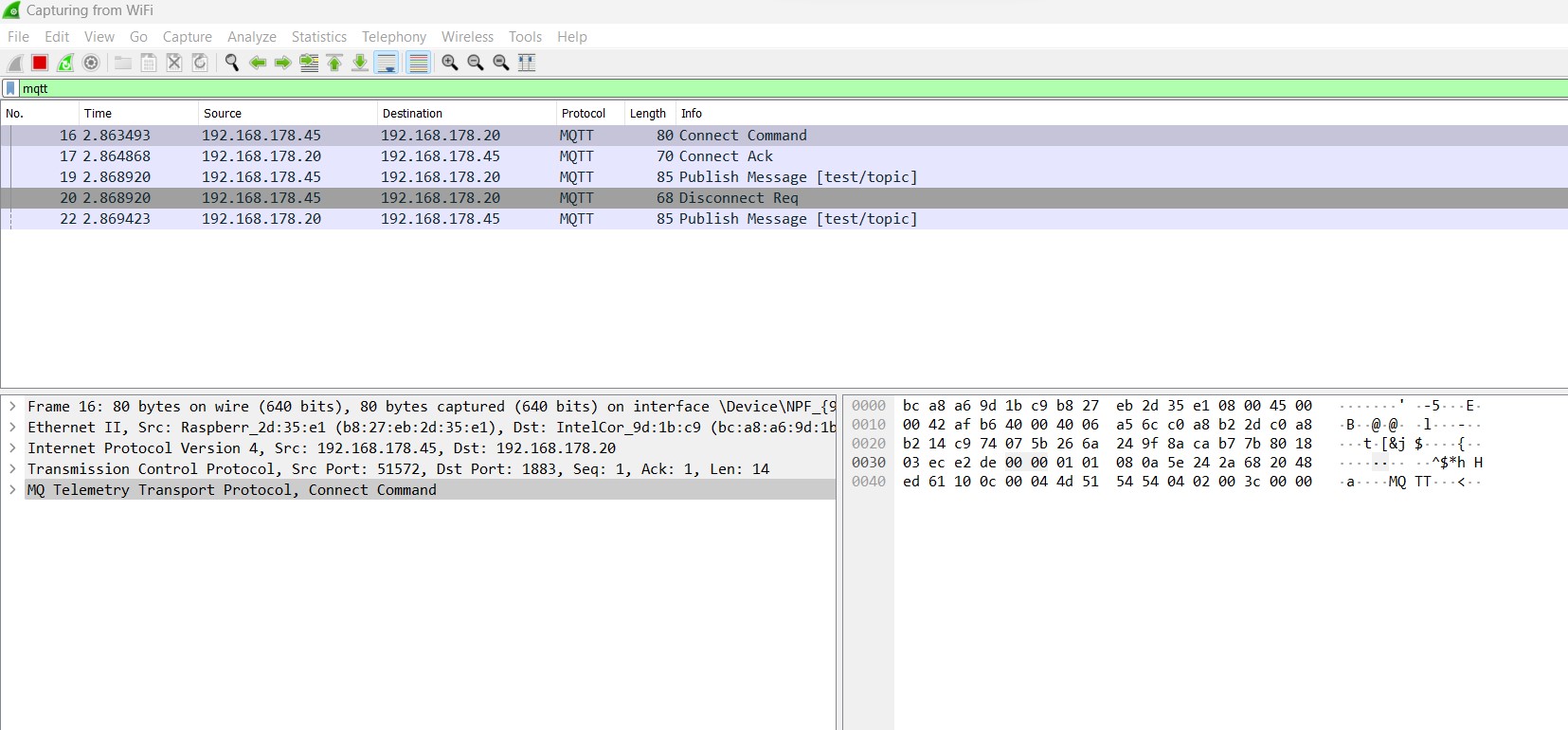Screen dimensions: 1568x730
Task: Expand the Ethernet II tree node
Action: tap(12, 428)
